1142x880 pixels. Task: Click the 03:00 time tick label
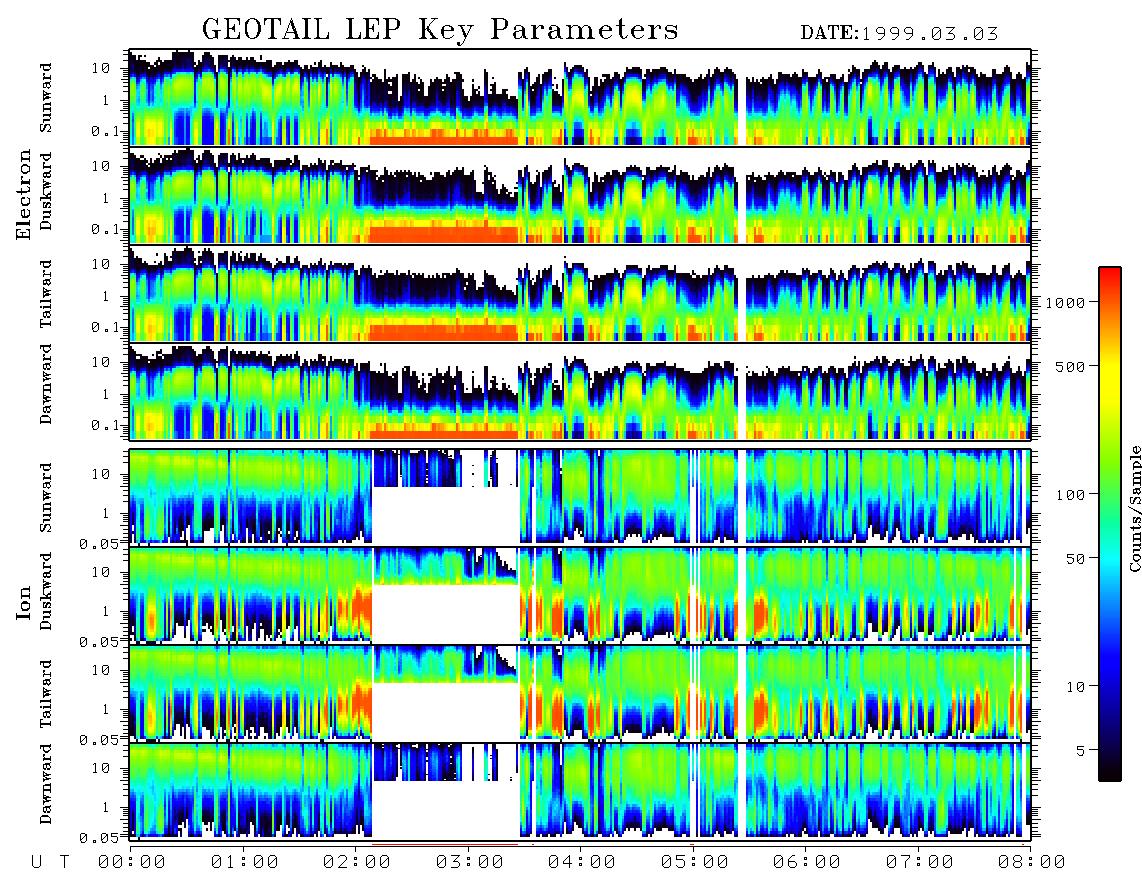click(470, 862)
